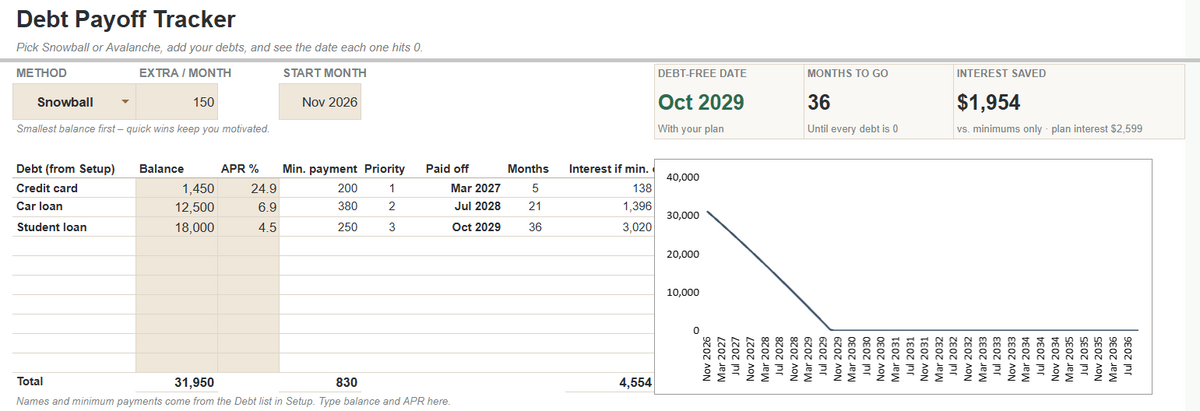Select Credit card interest value 138
The image size is (1200, 411).
tap(642, 188)
